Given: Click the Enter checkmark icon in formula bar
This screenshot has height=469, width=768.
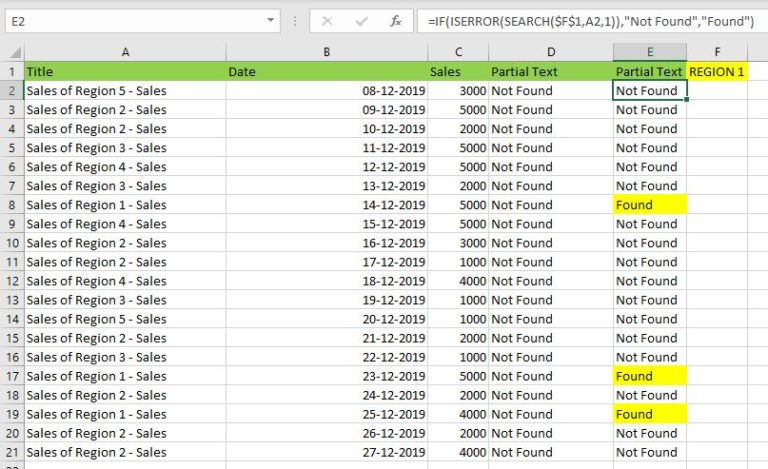Looking at the screenshot, I should (x=362, y=21).
